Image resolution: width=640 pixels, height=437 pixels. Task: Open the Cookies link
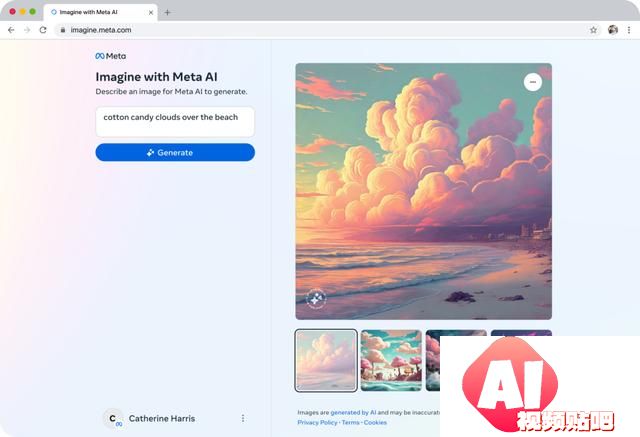(x=375, y=422)
